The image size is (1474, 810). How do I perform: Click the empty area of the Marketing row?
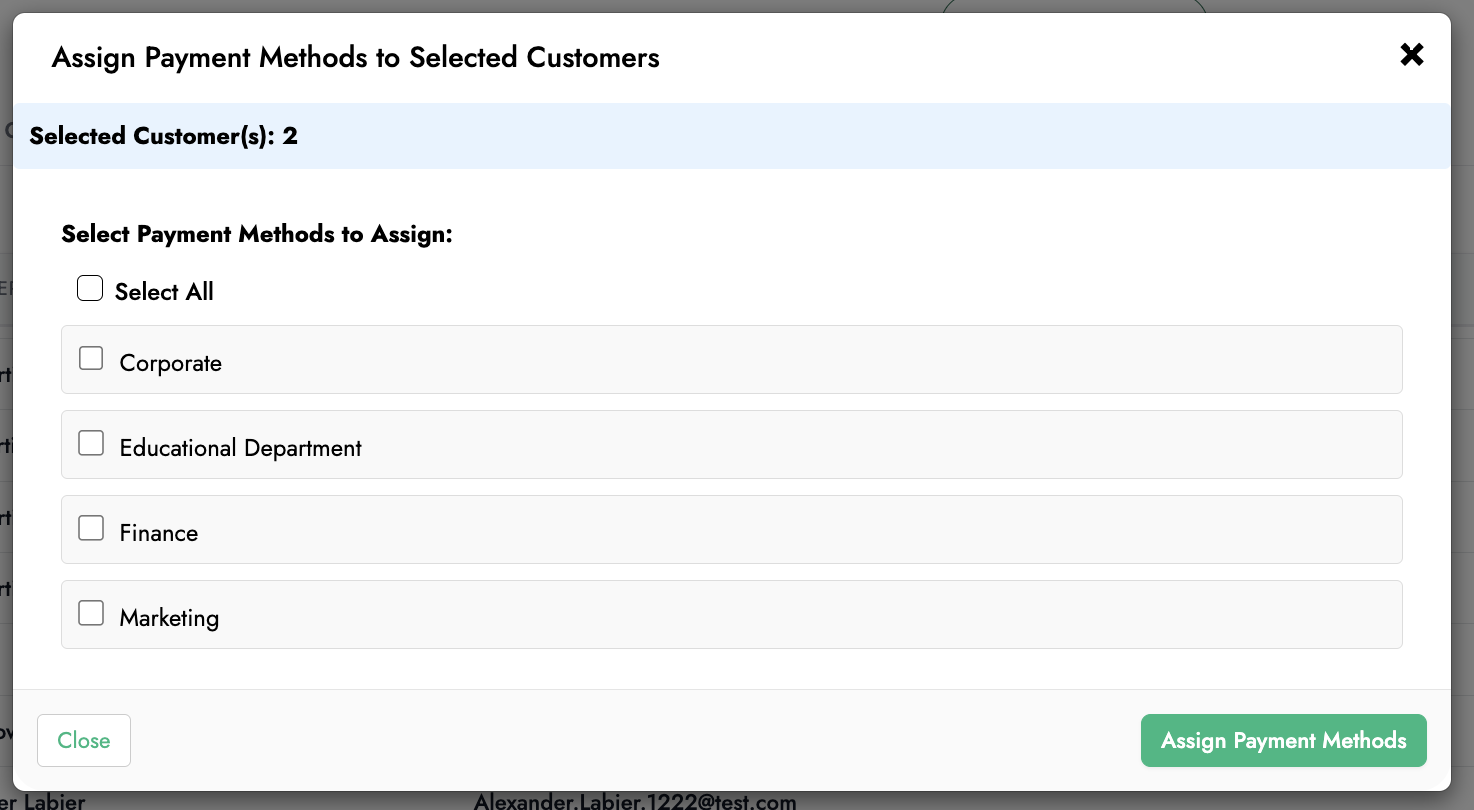(x=800, y=615)
